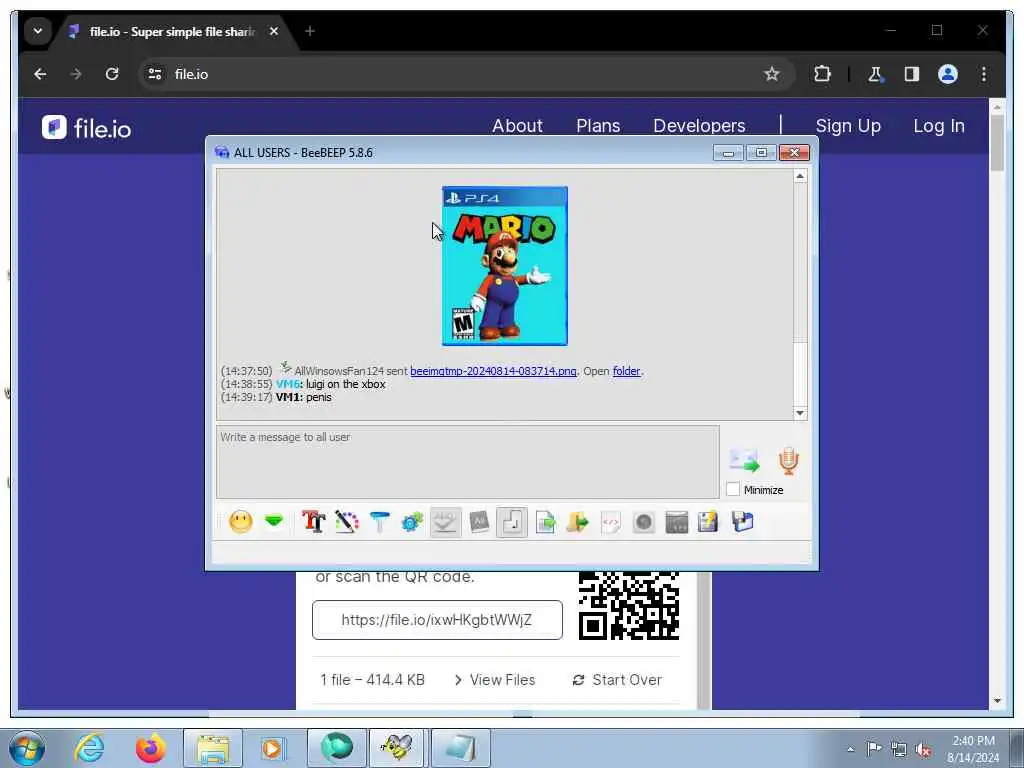Image resolution: width=1024 pixels, height=768 pixels.
Task: Open the Developers page on file.io
Action: 699,126
